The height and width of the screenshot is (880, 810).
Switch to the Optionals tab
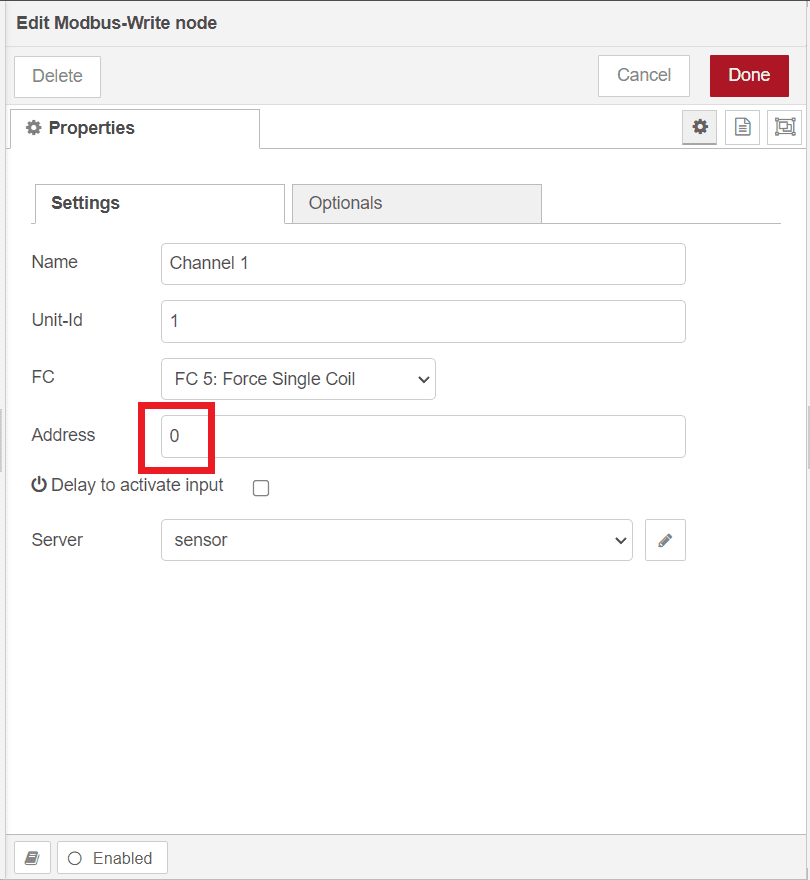(x=416, y=203)
